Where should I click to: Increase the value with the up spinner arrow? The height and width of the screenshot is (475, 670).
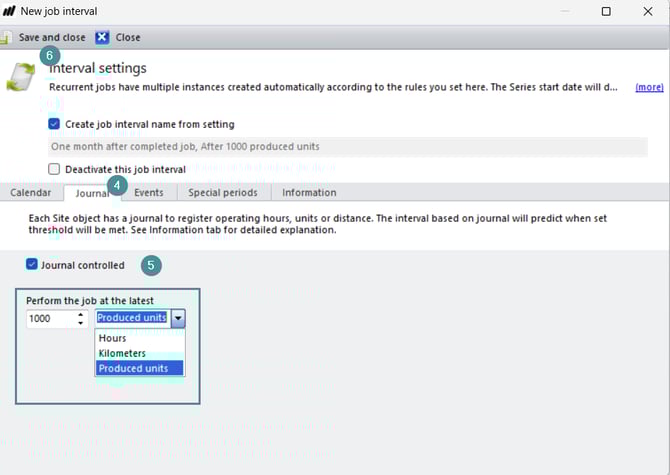(x=80, y=314)
